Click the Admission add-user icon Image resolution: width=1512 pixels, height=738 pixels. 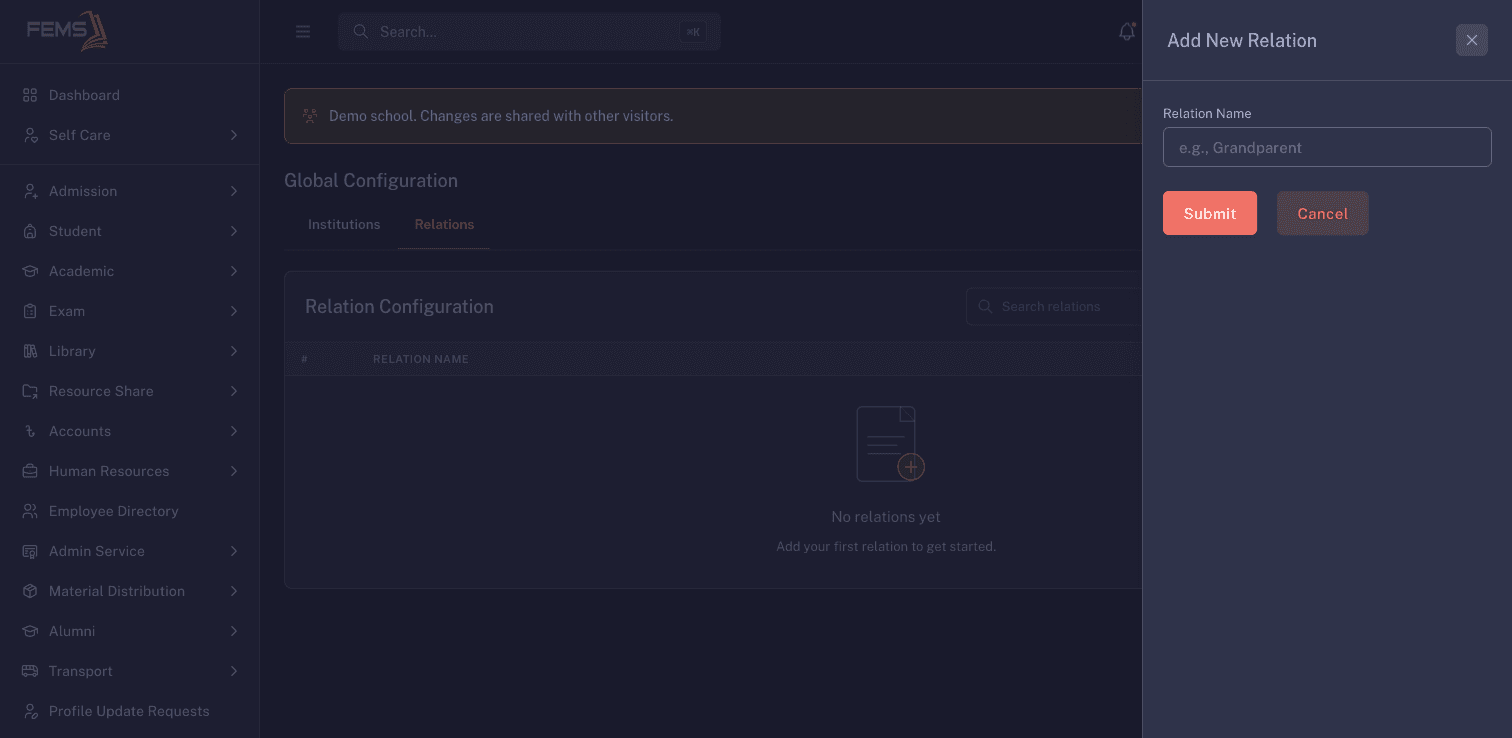(x=30, y=191)
